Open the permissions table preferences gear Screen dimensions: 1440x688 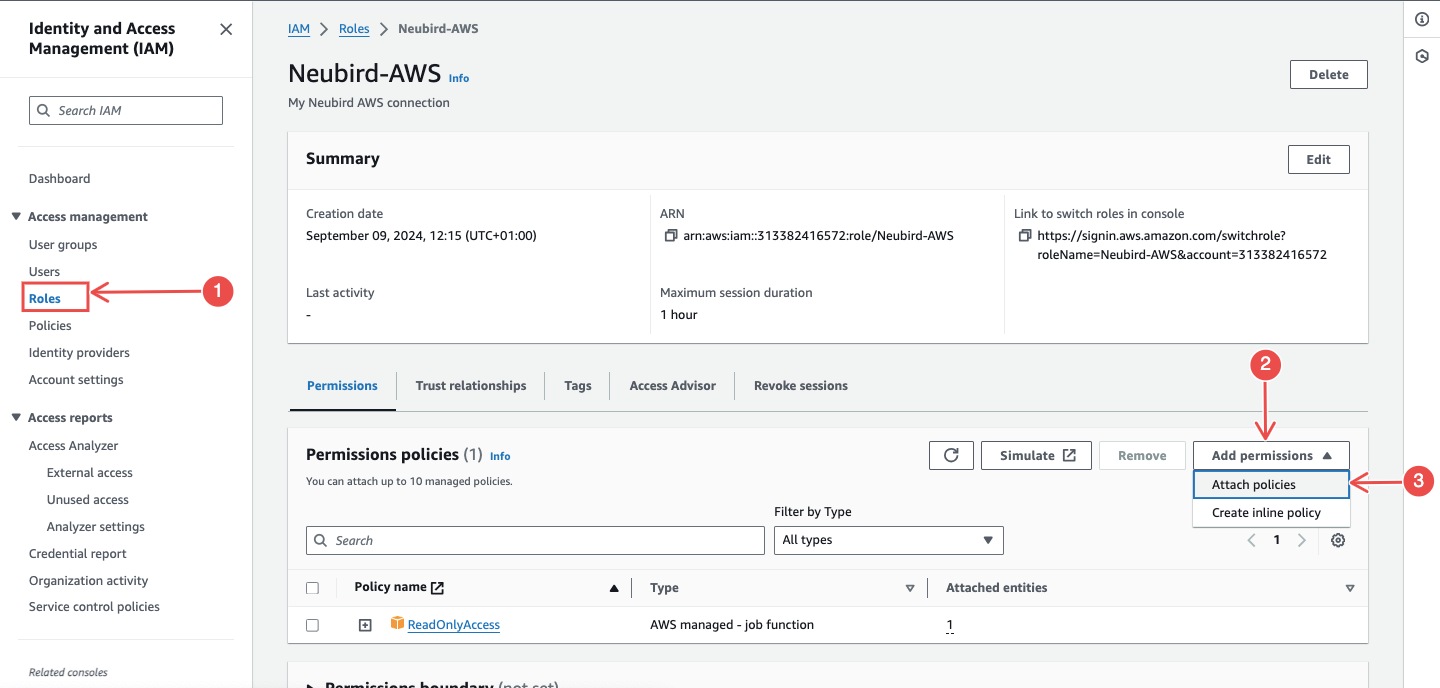pyautogui.click(x=1338, y=540)
